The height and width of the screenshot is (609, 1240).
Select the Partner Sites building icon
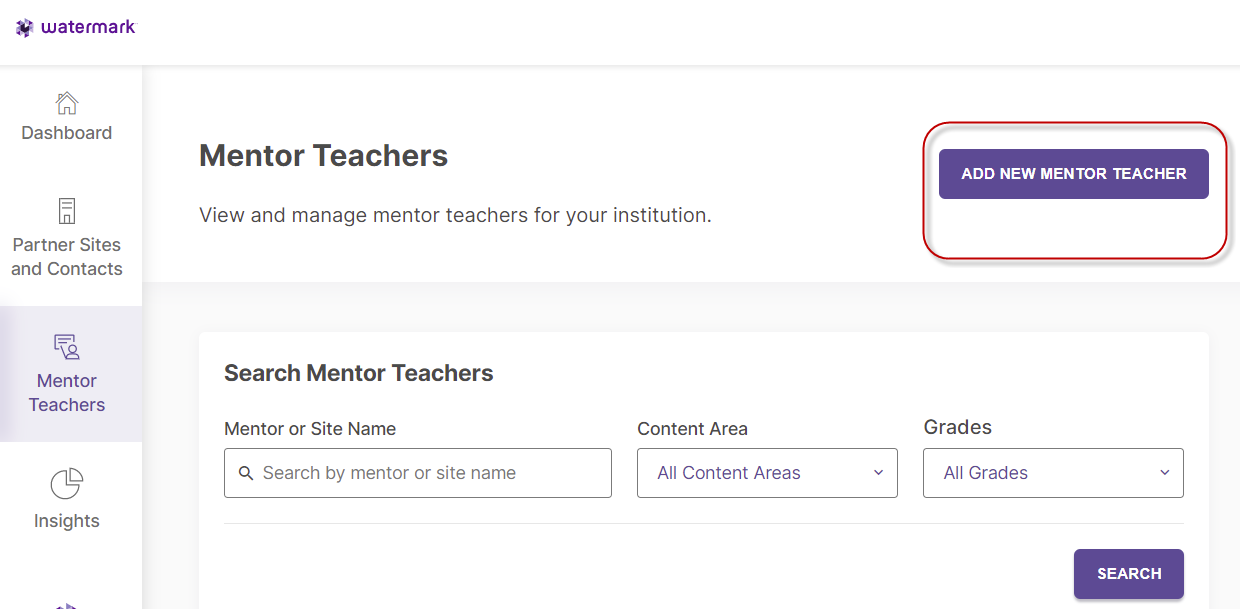67,211
